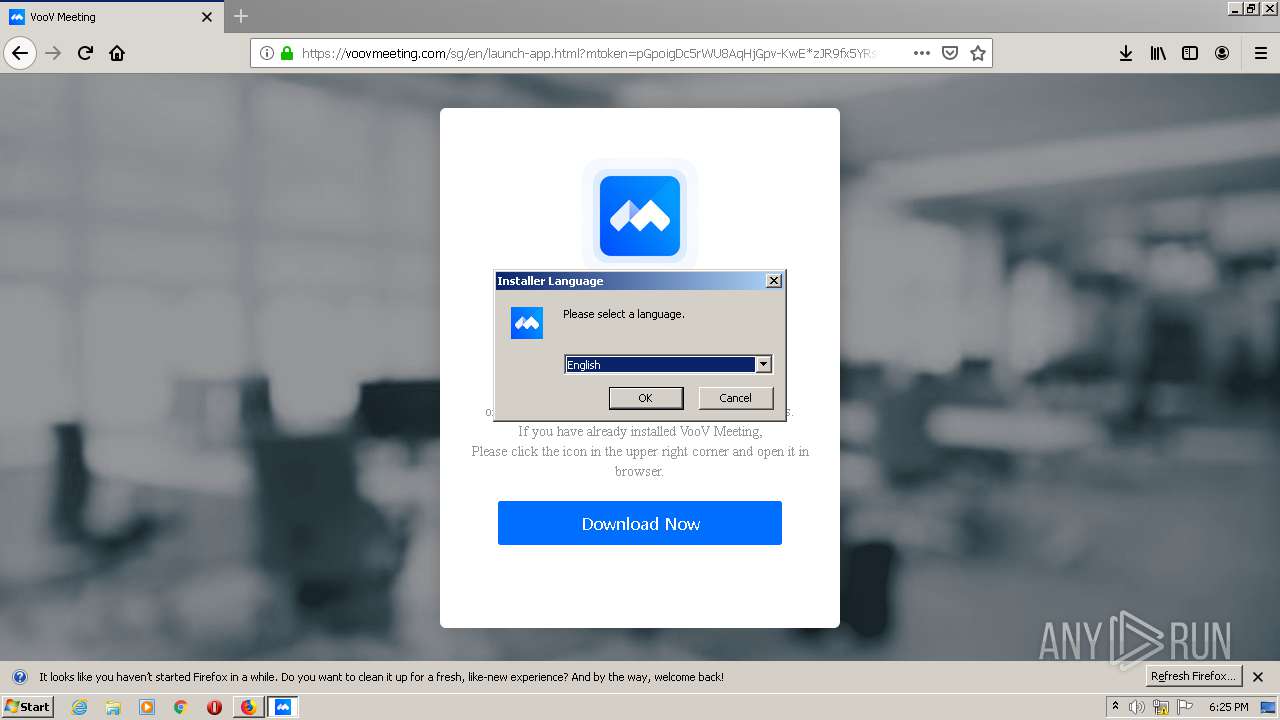The width and height of the screenshot is (1280, 720).
Task: Expand the installer language dropdown arrow
Action: 763,365
